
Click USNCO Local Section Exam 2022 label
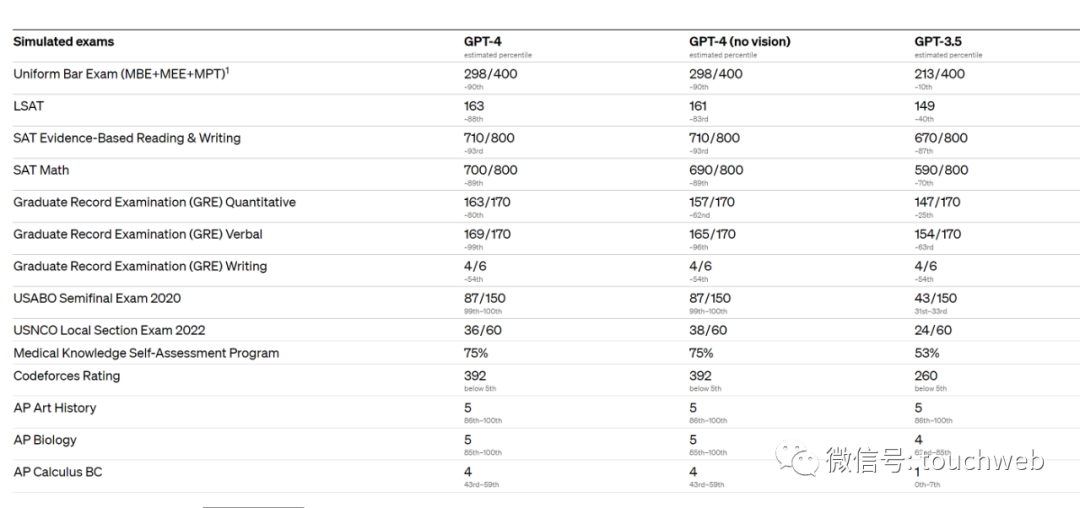[x=109, y=330]
